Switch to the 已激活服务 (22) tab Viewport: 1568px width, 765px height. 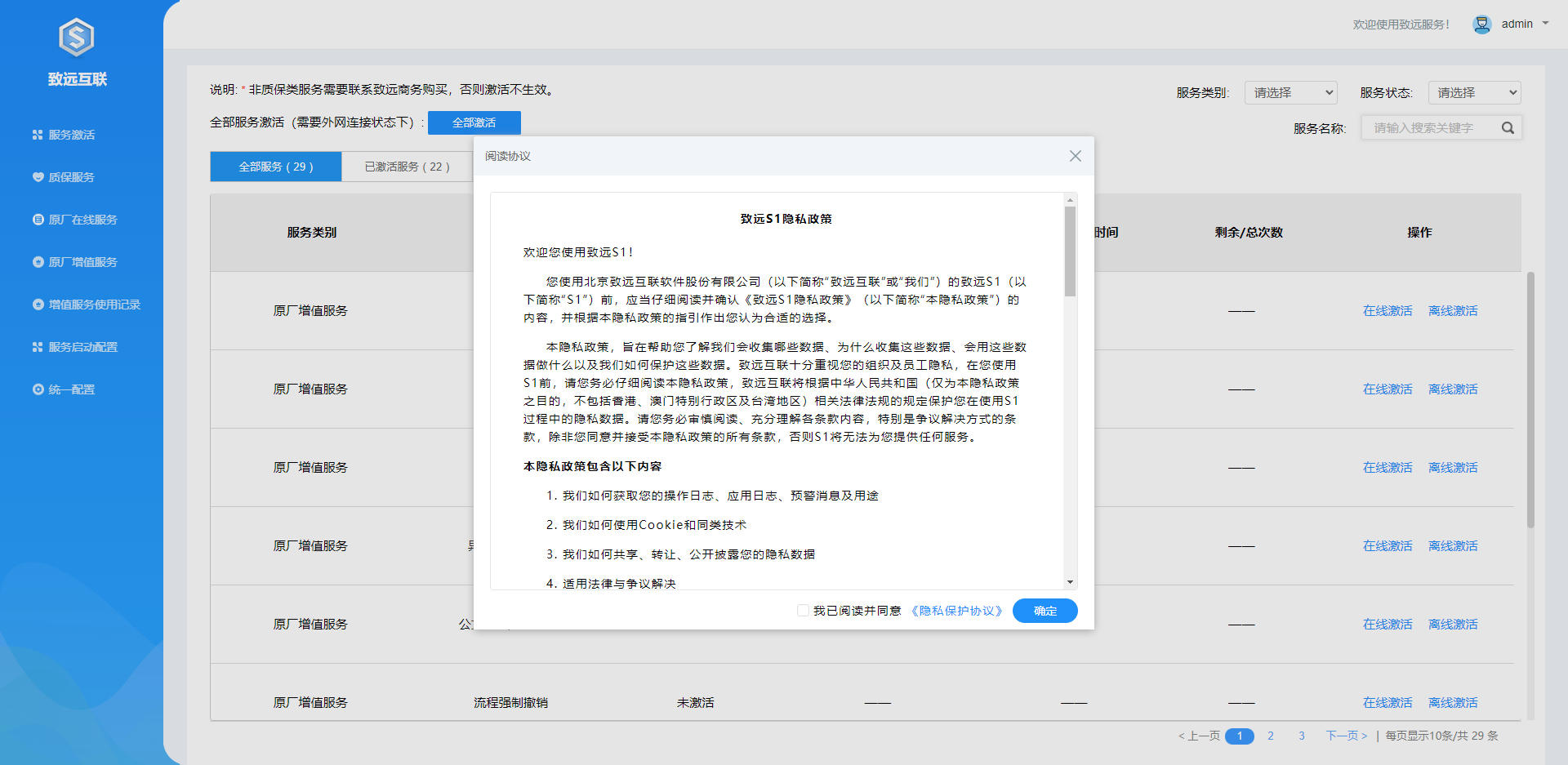click(x=407, y=167)
